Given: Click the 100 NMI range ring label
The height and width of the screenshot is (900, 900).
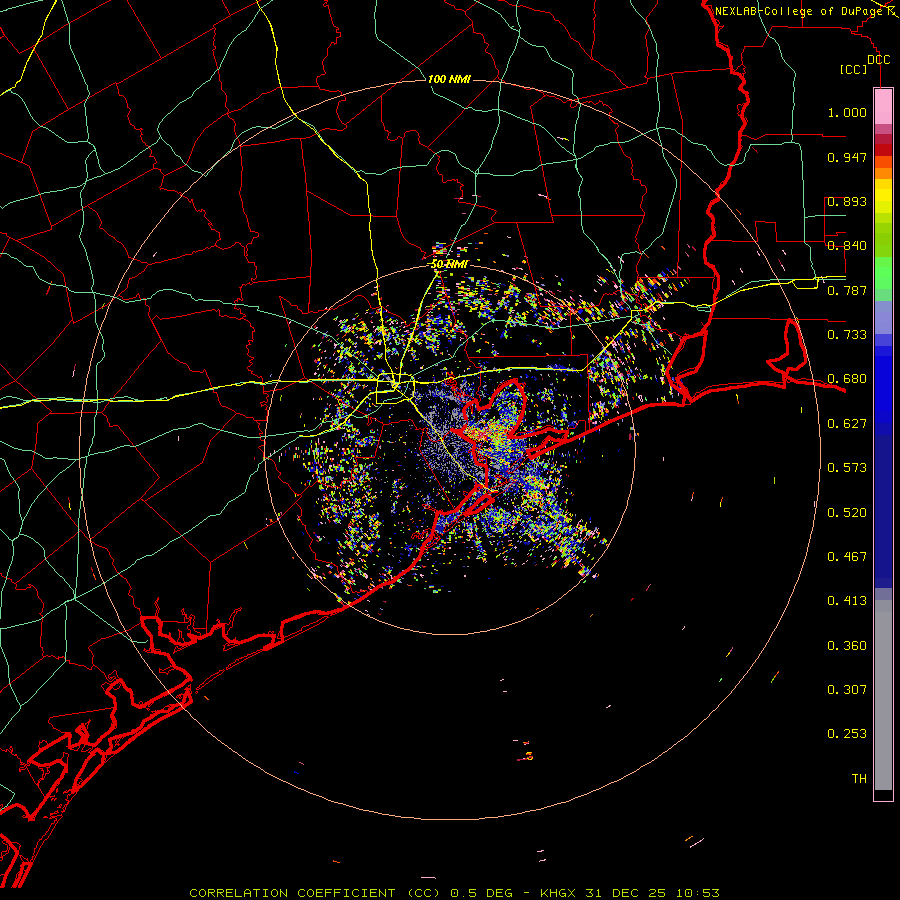Looking at the screenshot, I should pos(449,79).
